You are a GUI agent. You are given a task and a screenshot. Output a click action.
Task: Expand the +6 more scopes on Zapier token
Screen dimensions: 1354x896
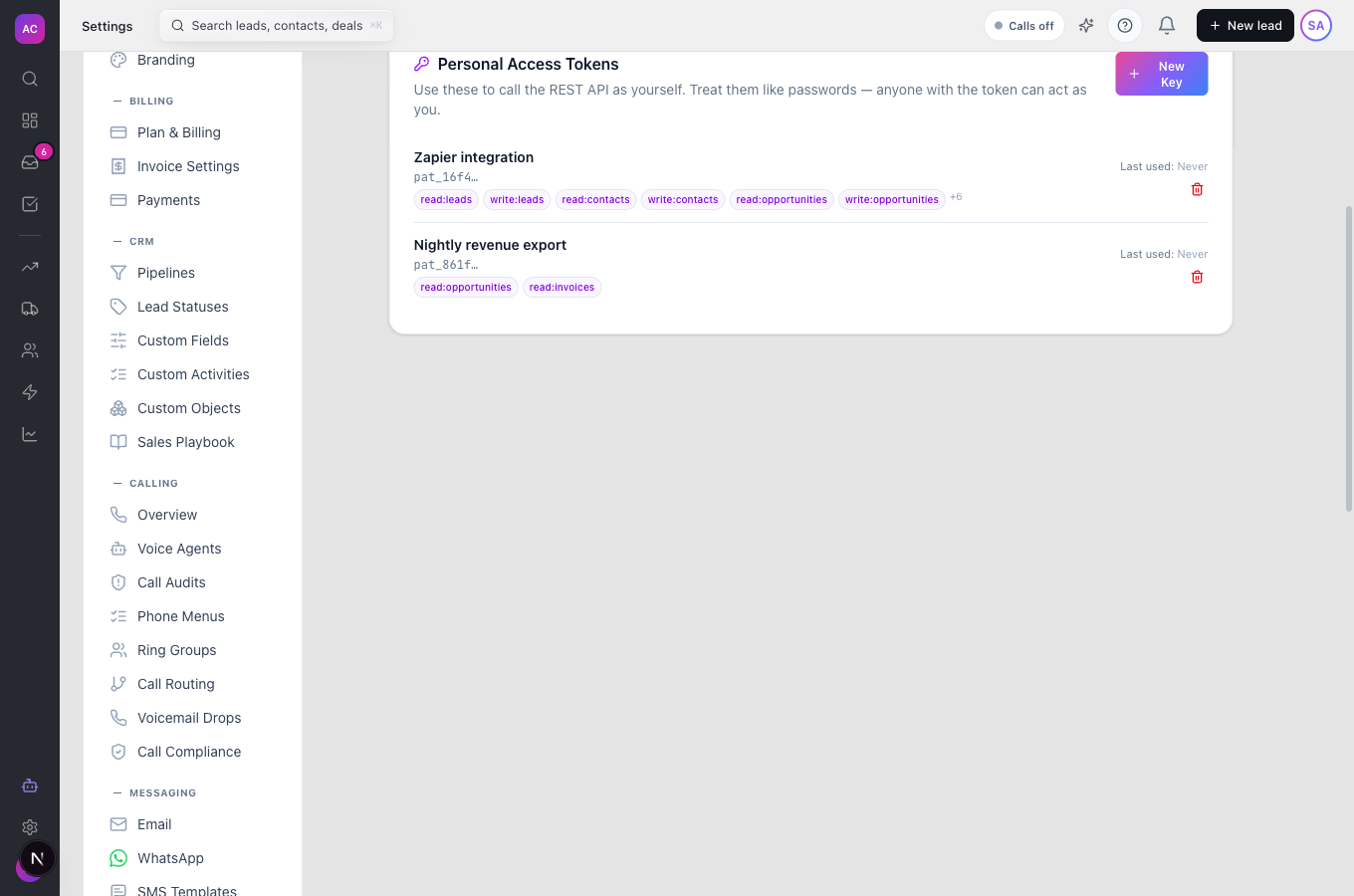(956, 197)
